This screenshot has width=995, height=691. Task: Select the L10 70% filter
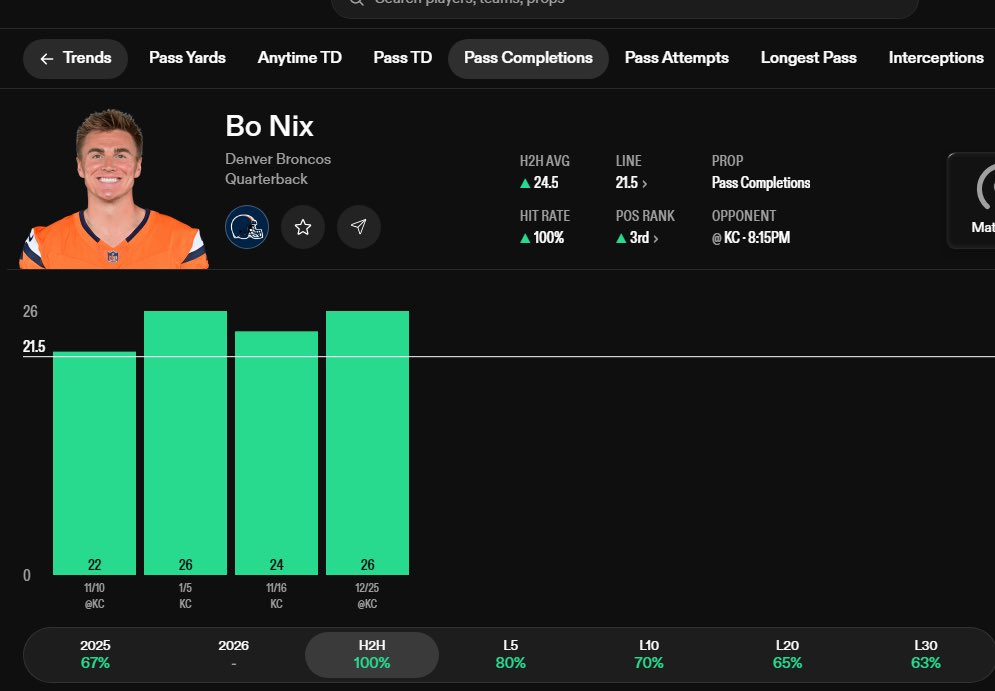[649, 654]
